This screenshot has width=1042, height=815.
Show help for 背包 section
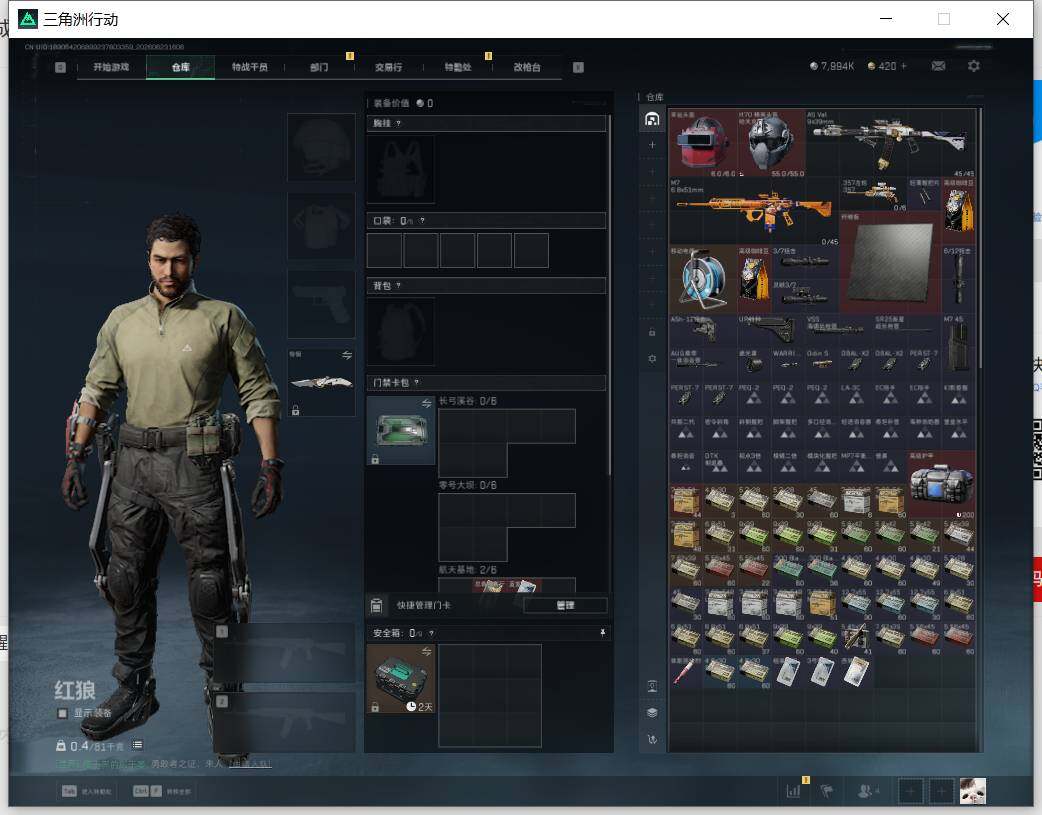(398, 286)
